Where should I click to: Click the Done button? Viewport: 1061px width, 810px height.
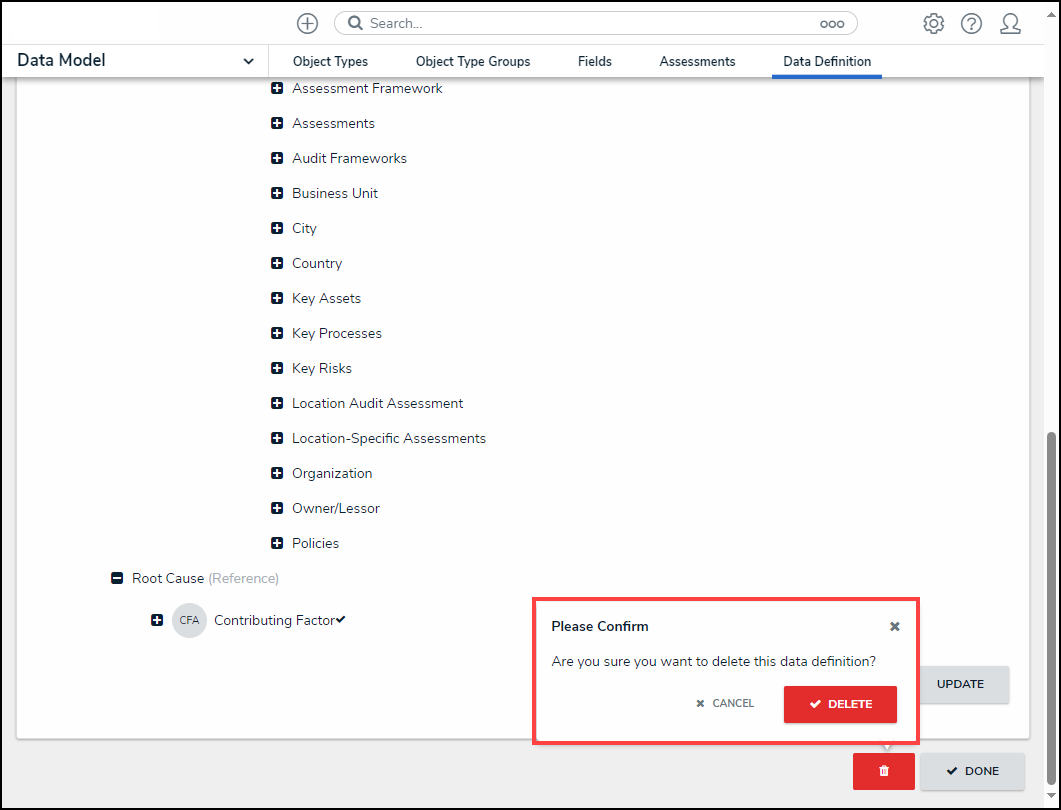click(x=972, y=771)
